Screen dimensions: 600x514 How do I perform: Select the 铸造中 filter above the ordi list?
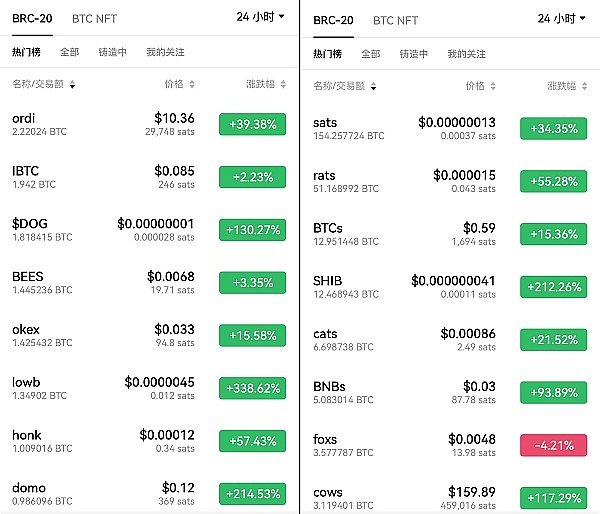[x=116, y=51]
